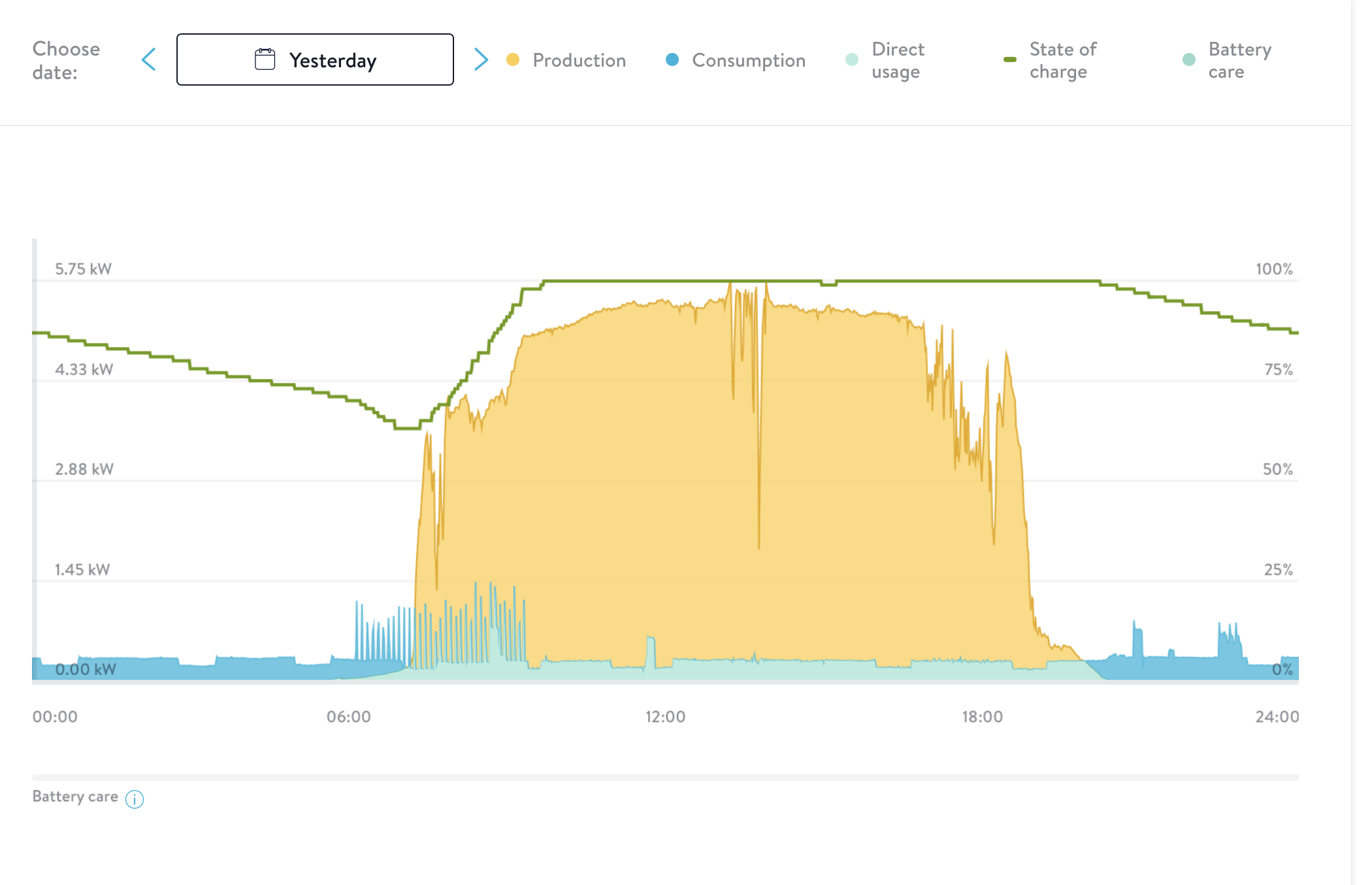The height and width of the screenshot is (885, 1372).
Task: Click the pale Direct usage legend dot
Action: pyautogui.click(x=852, y=60)
